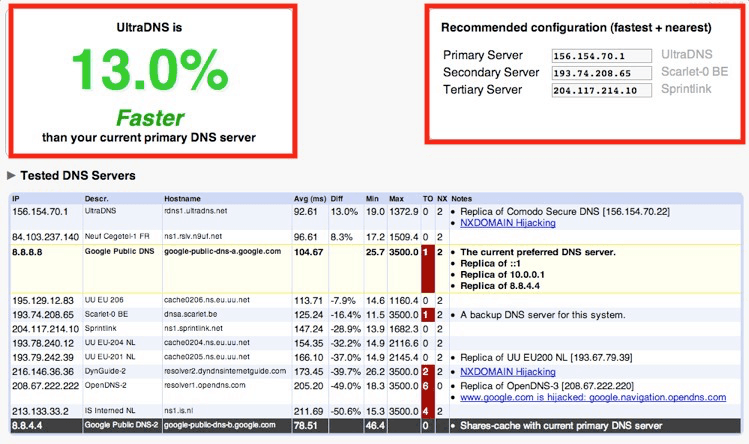Open the NXDOMAIN Hijacking link for DynGuide-2

tap(507, 371)
